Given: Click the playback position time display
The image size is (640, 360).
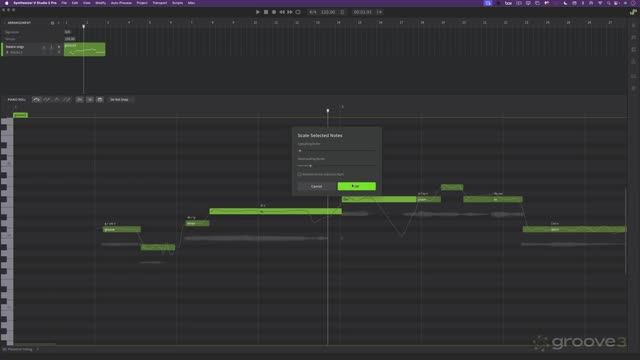Looking at the screenshot, I should (362, 12).
